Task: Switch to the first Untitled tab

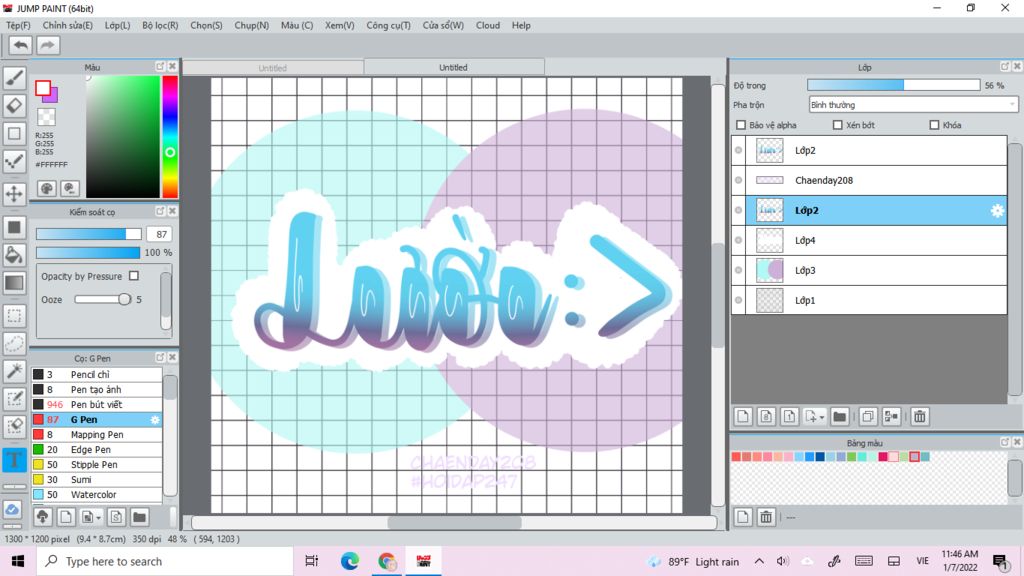Action: (x=272, y=67)
